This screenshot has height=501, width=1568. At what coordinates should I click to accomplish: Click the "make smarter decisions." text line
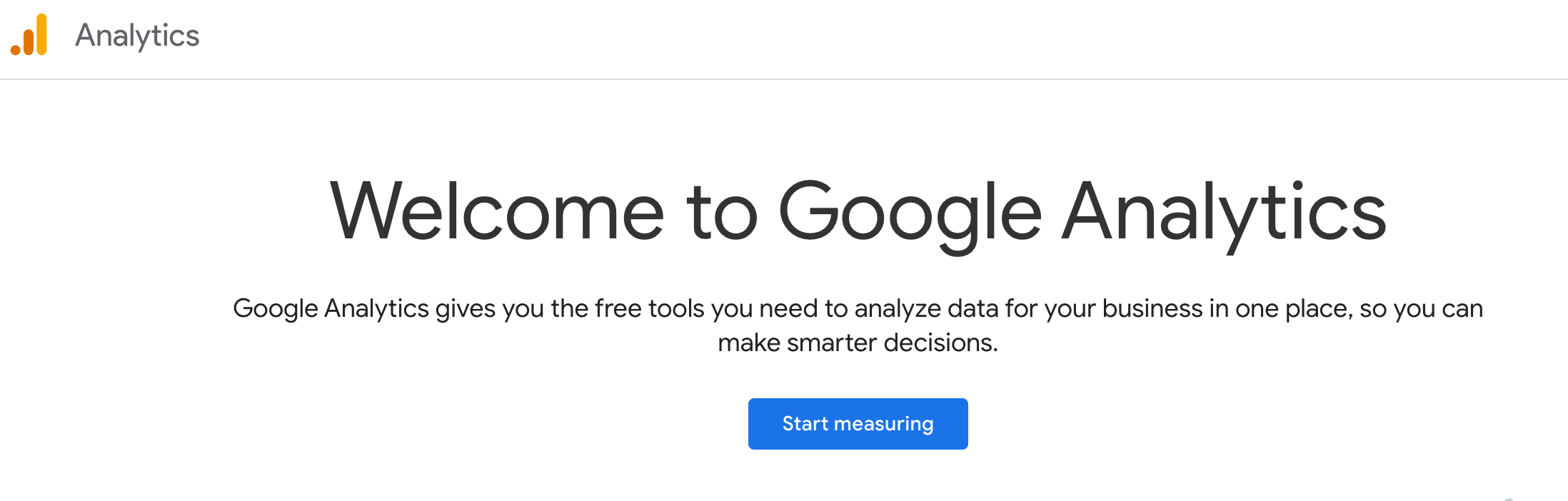coord(858,343)
